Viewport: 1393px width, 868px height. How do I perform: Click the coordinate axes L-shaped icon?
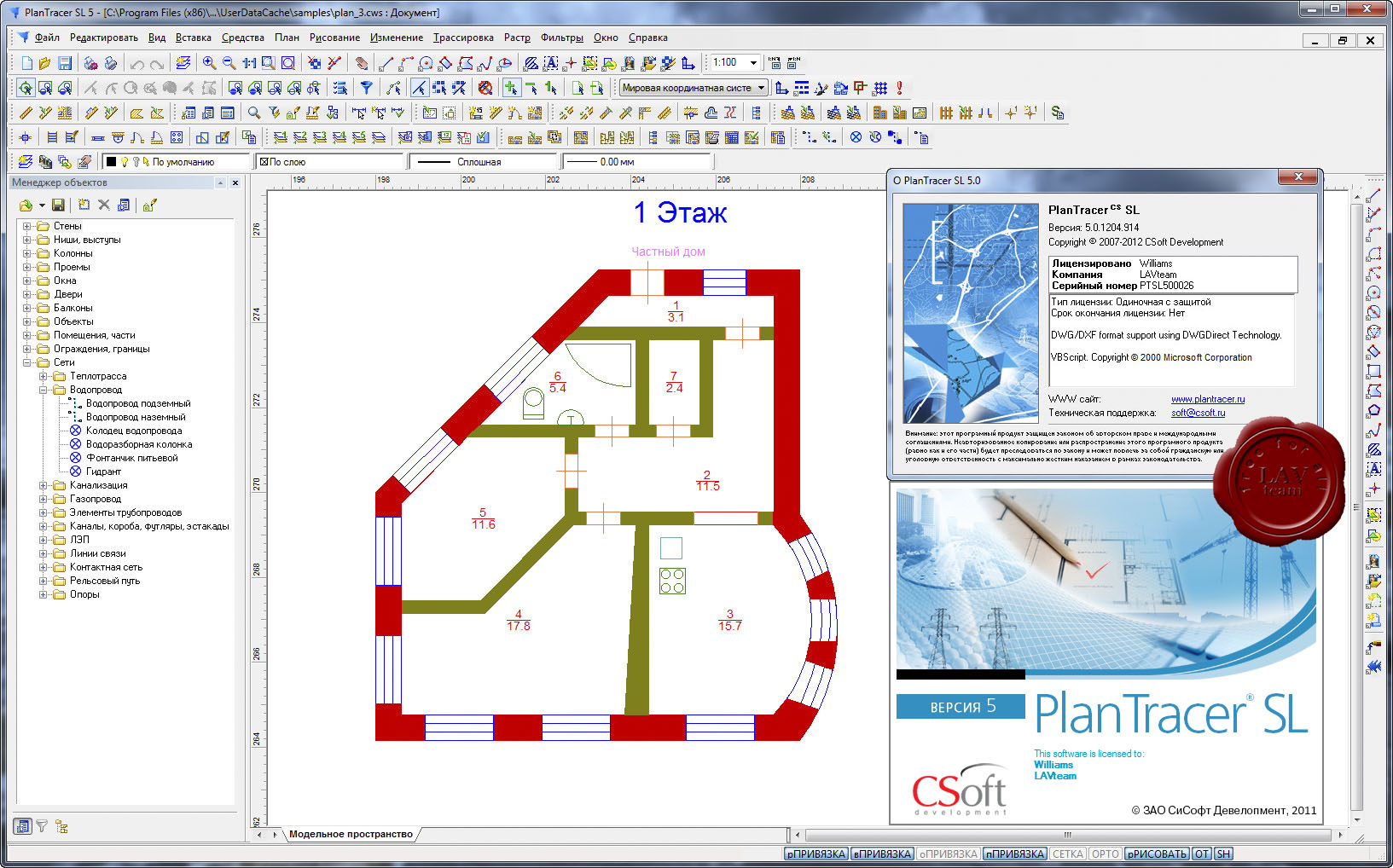pos(688,63)
